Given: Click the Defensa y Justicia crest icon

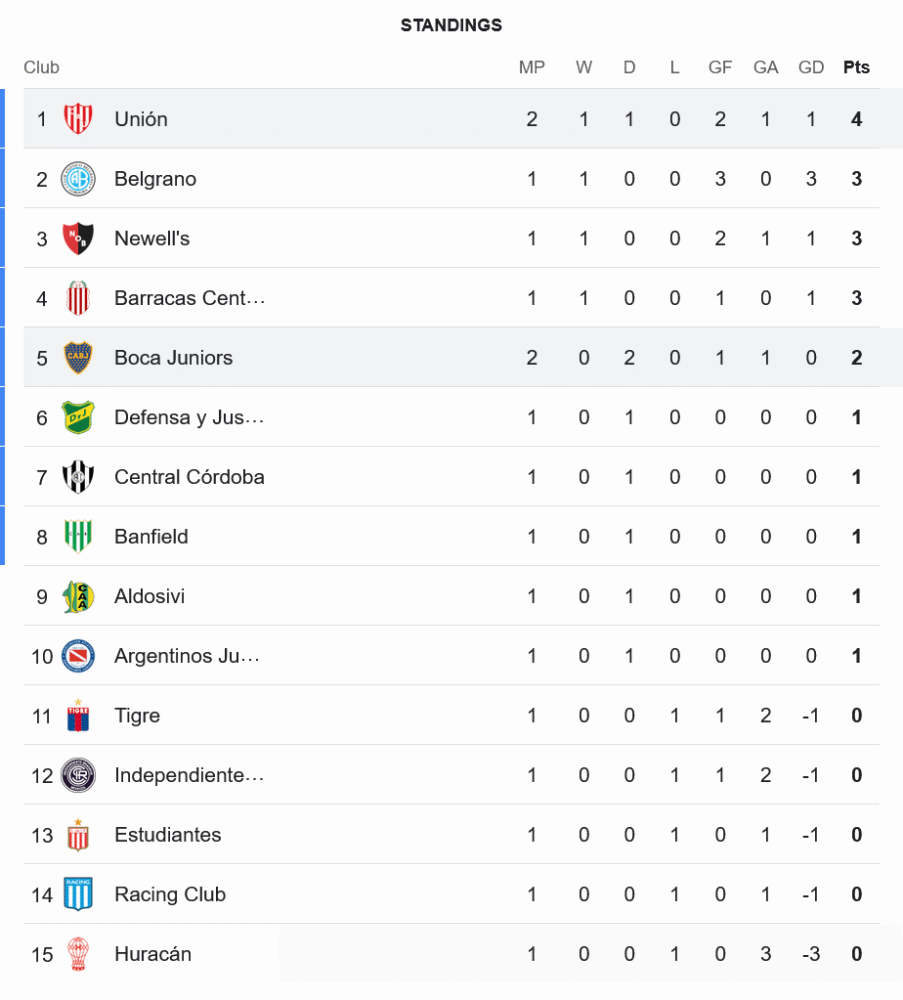Looking at the screenshot, I should [x=78, y=417].
